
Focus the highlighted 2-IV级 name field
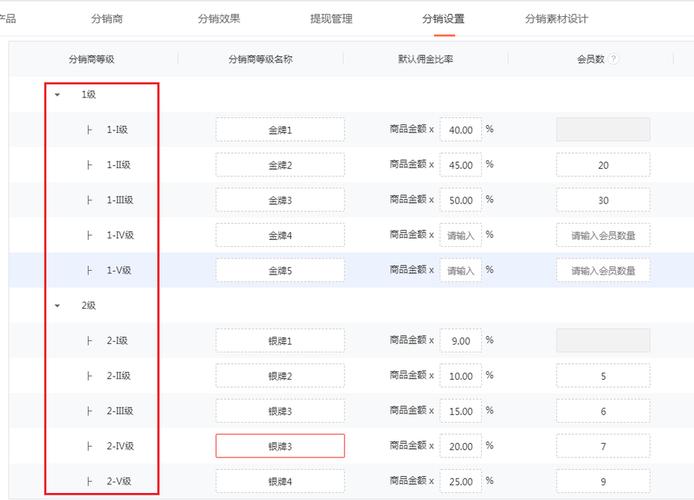280,446
